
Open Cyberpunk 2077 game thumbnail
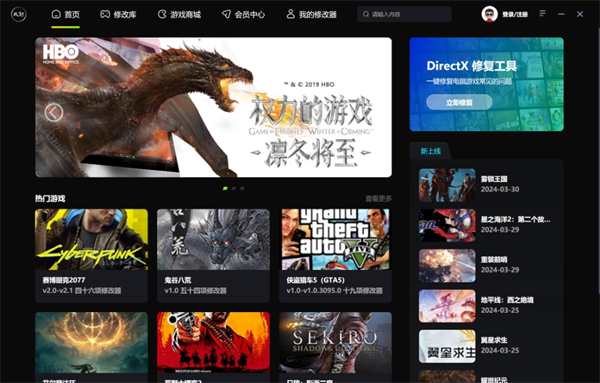pyautogui.click(x=91, y=239)
